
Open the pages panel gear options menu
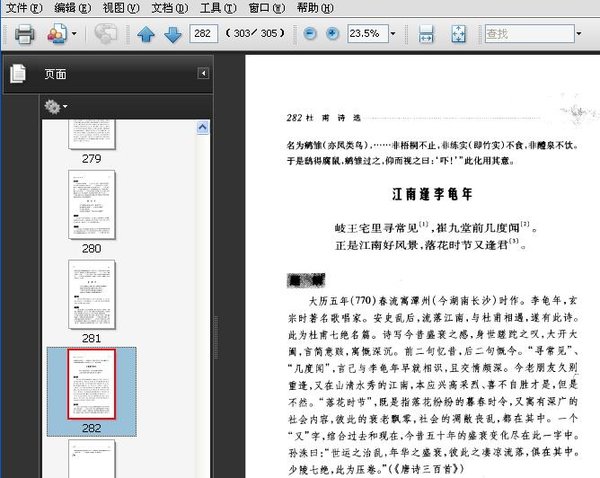tap(54, 105)
